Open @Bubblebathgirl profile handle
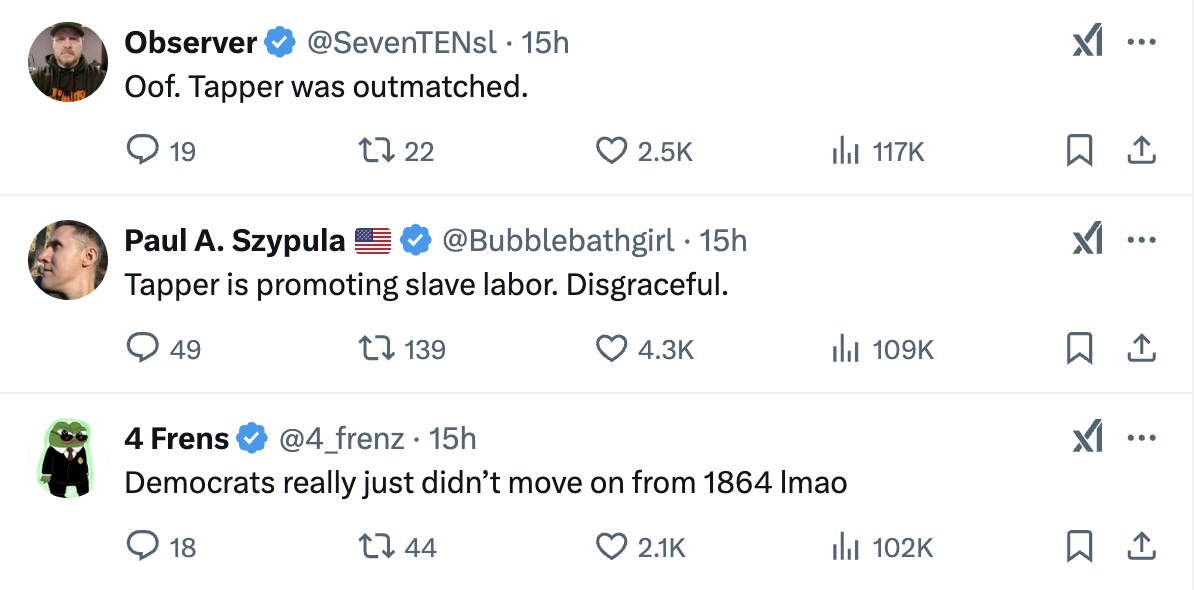The width and height of the screenshot is (1194, 590). pyautogui.click(x=558, y=240)
